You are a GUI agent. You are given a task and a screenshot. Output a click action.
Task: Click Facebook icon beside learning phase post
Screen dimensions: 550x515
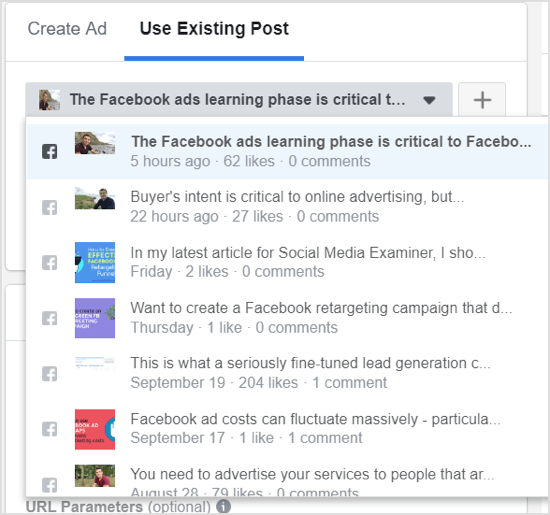pyautogui.click(x=49, y=152)
